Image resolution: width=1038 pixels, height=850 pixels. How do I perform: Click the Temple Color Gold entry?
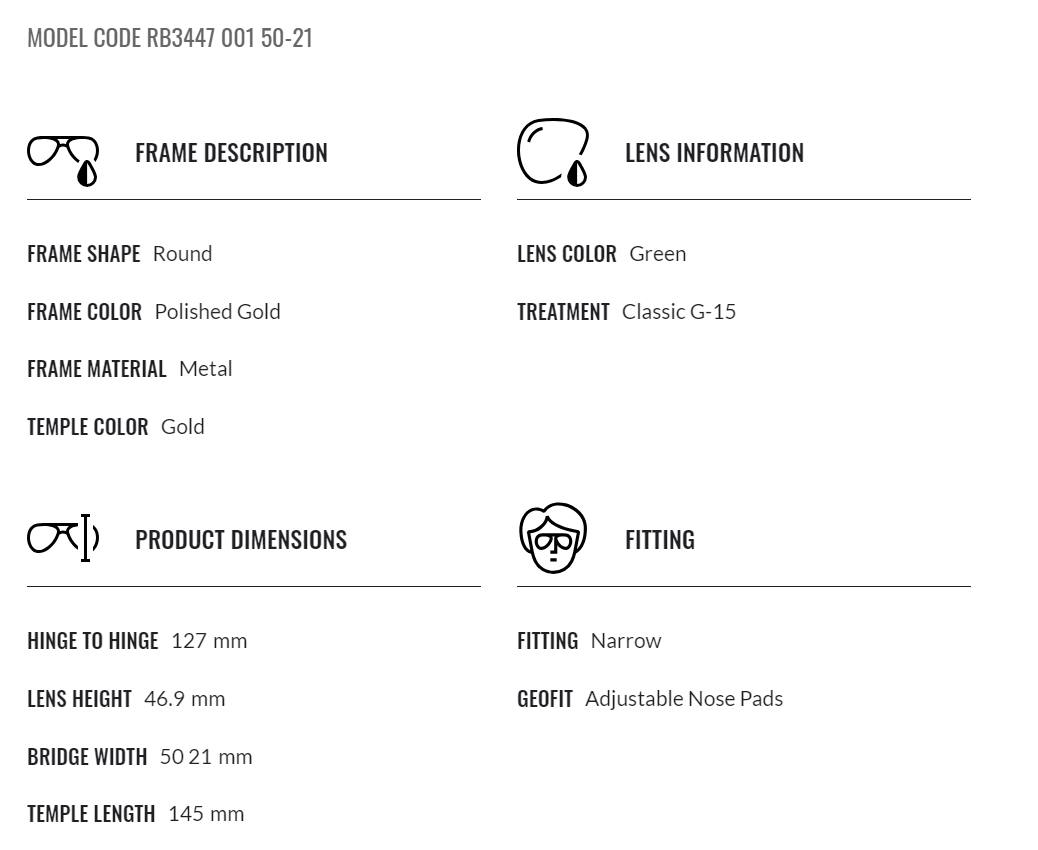(x=116, y=427)
